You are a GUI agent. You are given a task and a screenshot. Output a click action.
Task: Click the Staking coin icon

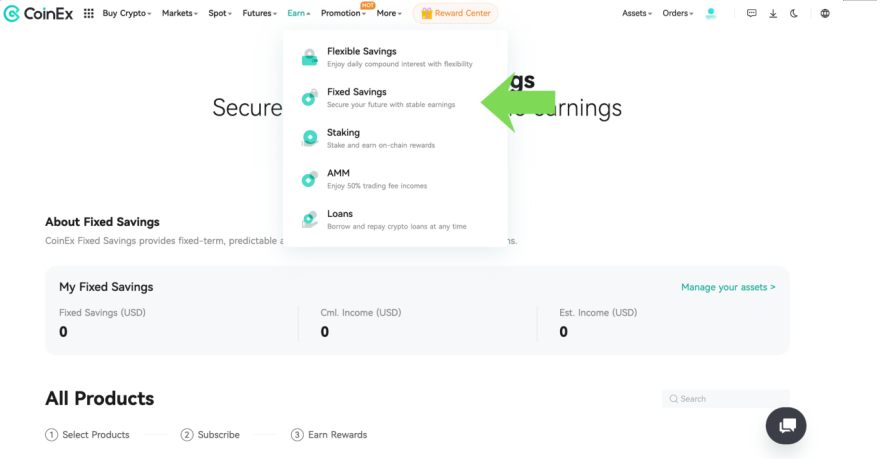tap(310, 138)
